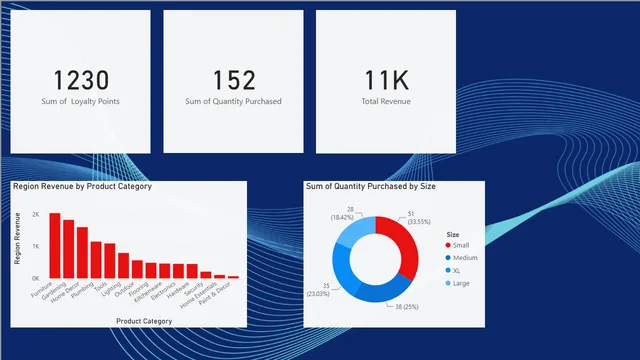Click the 'Plumbing' x-axis label
The height and width of the screenshot is (360, 640).
(82, 290)
